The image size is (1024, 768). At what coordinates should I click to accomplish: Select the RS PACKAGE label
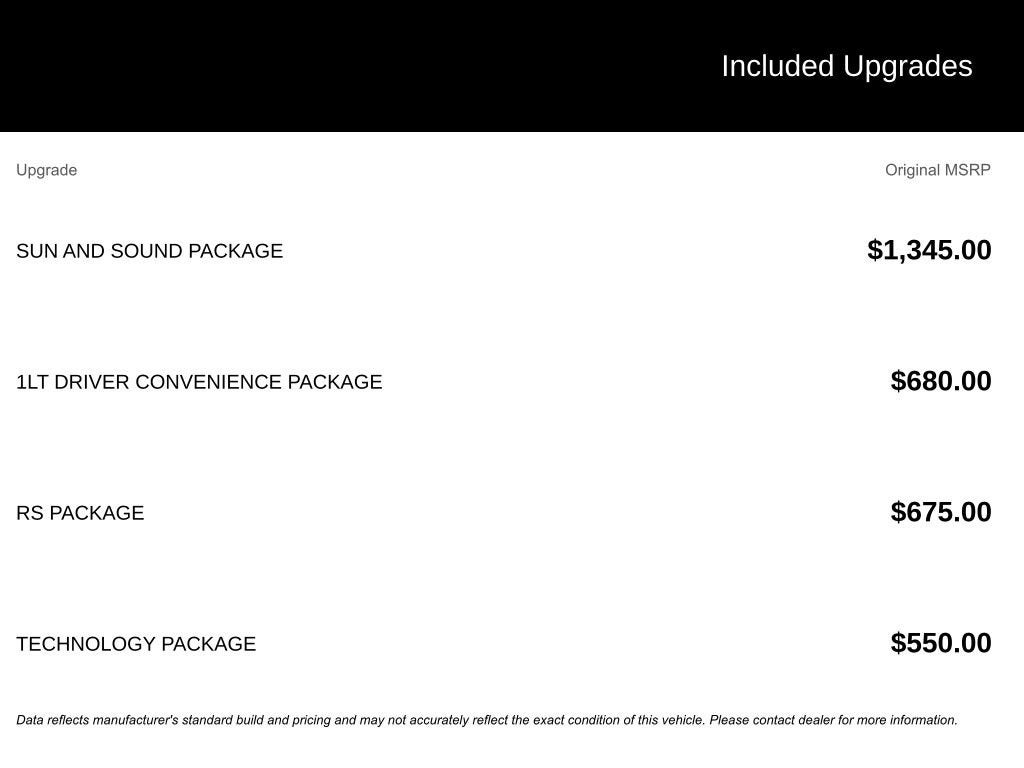click(80, 513)
